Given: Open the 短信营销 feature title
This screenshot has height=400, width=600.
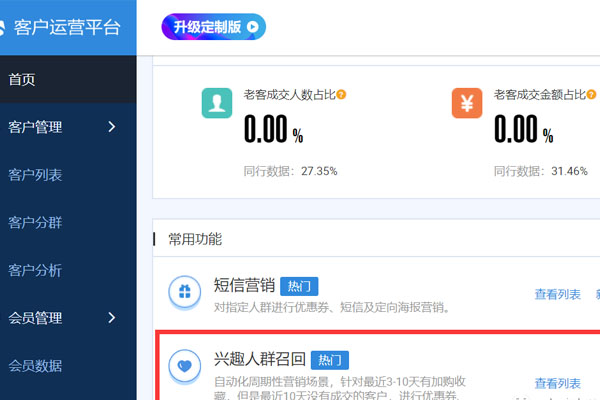Looking at the screenshot, I should pos(243,284).
